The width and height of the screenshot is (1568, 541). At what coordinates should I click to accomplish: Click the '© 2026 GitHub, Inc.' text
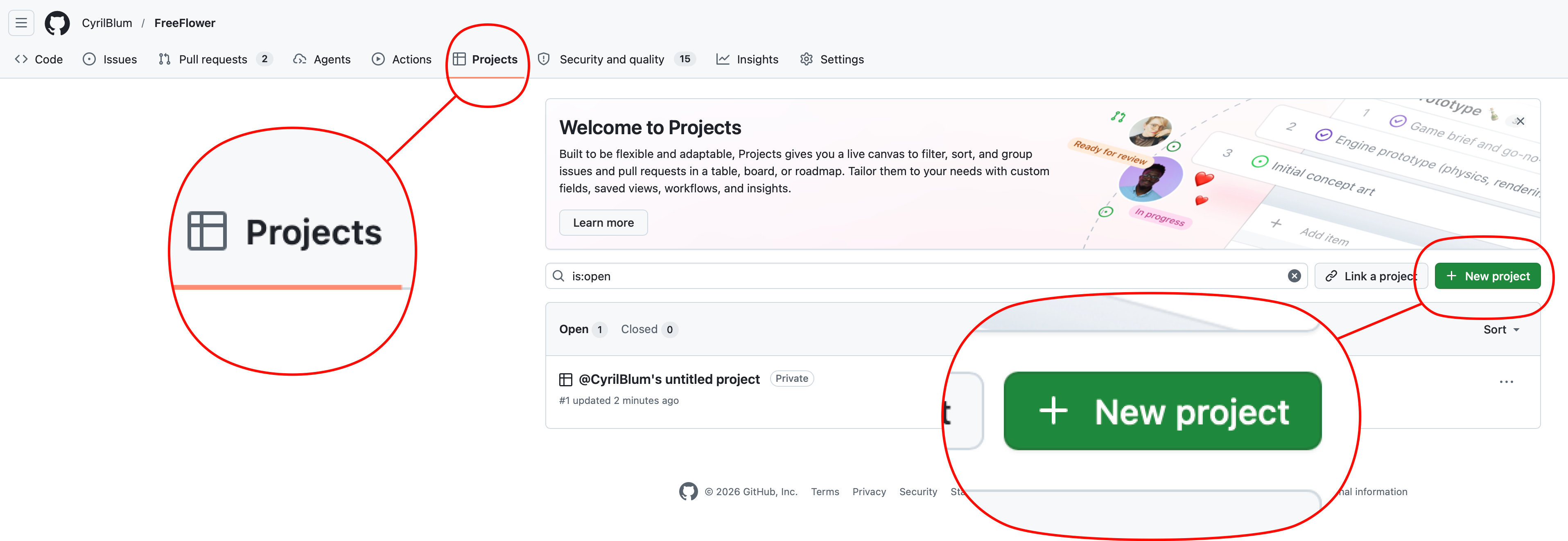[750, 492]
